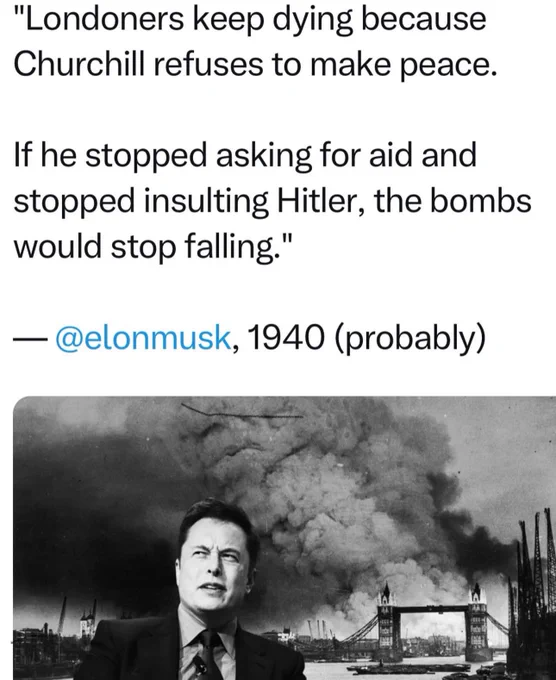Screen dimensions: 556x680
Task: Click the "1940 (probably)" text
Action: coord(366,339)
